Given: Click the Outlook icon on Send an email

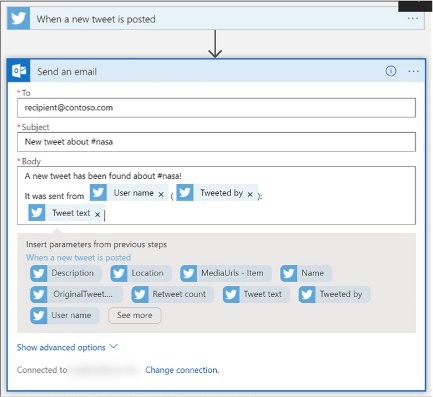Looking at the screenshot, I should click(x=19, y=71).
